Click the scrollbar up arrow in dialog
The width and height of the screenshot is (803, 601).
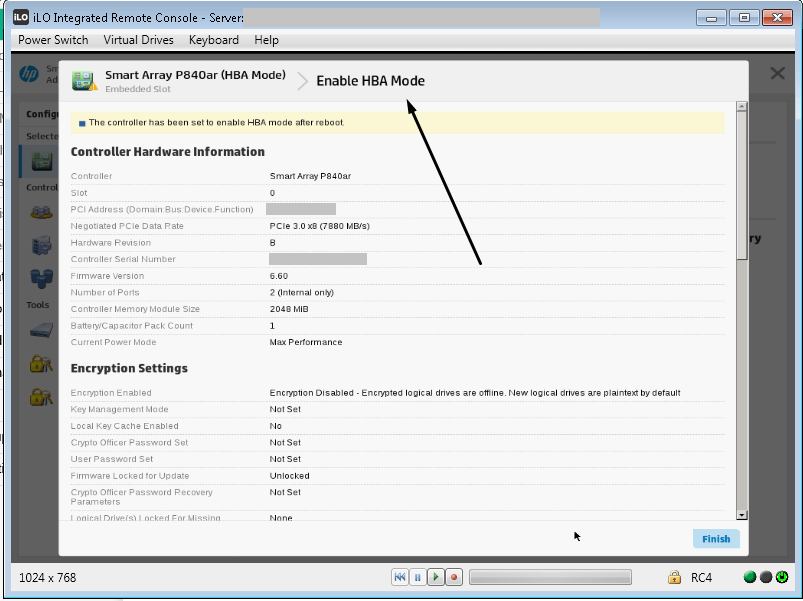(x=742, y=106)
